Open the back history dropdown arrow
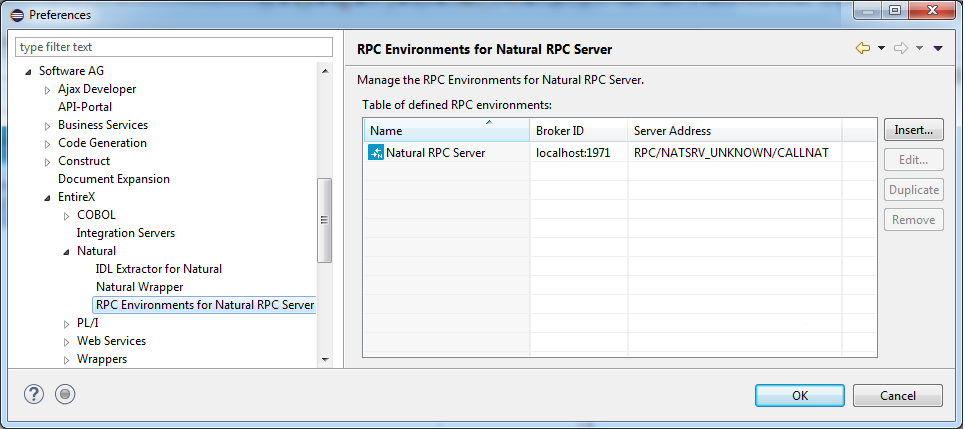 (881, 48)
